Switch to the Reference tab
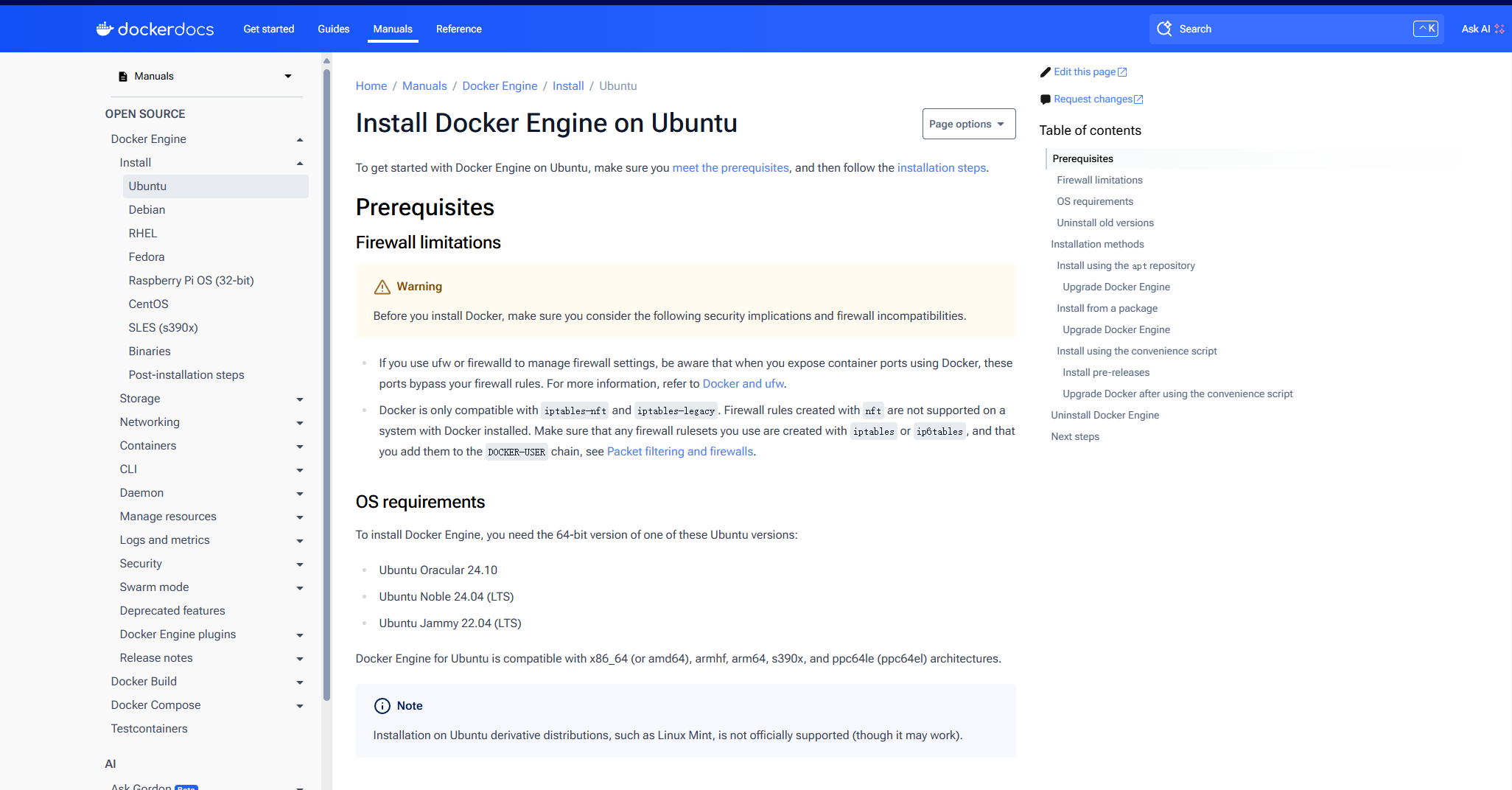This screenshot has height=790, width=1512. coord(458,29)
